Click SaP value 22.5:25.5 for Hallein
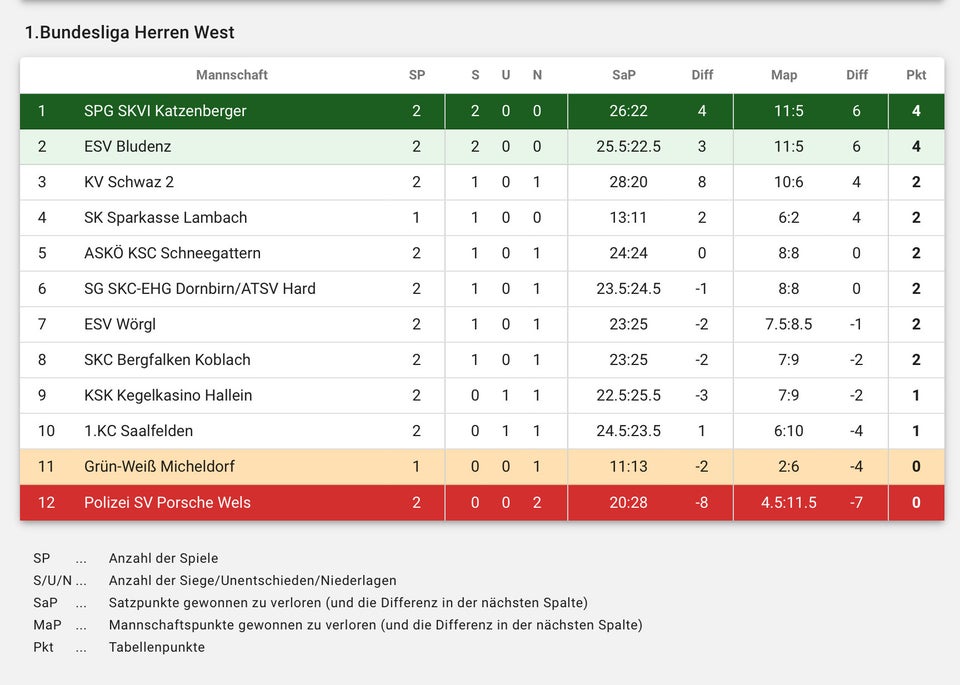960x685 pixels. click(628, 395)
